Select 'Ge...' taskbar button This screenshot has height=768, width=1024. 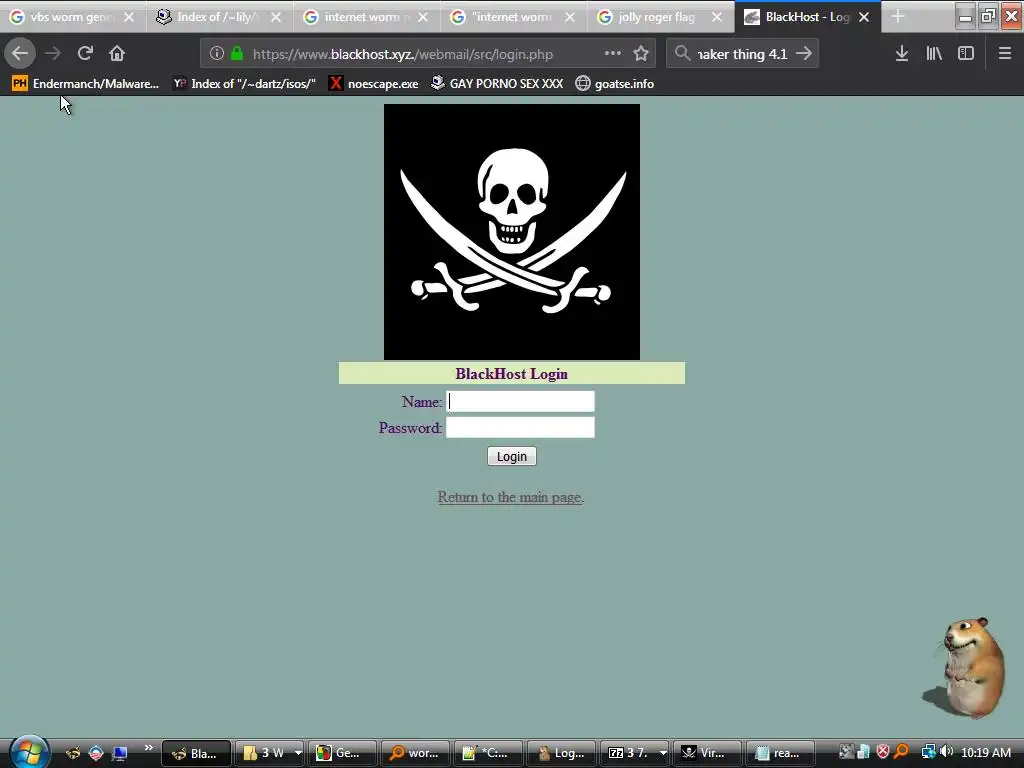(x=342, y=753)
